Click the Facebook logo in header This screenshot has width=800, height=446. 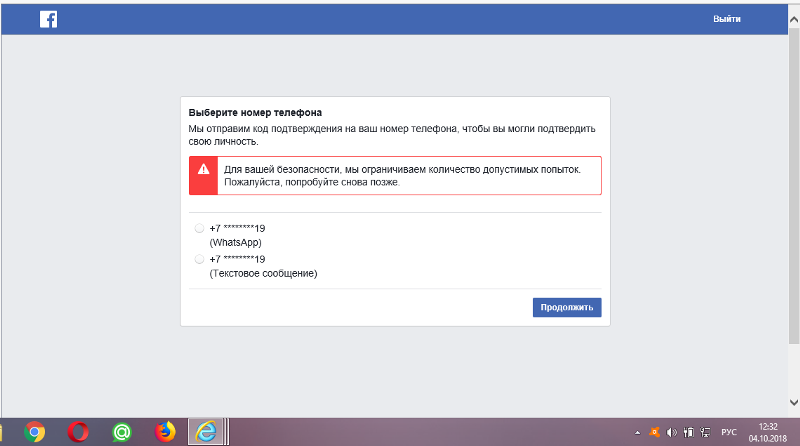point(48,19)
